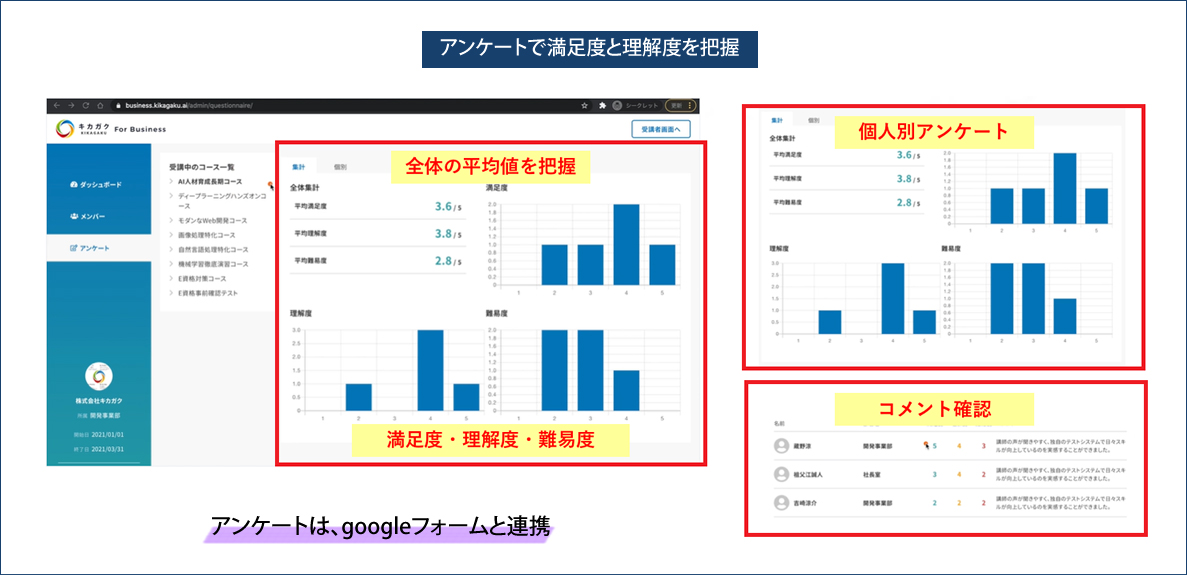1187x575 pixels.
Task: Click the address bar URL business.kikagaku.ai
Action: pos(189,106)
